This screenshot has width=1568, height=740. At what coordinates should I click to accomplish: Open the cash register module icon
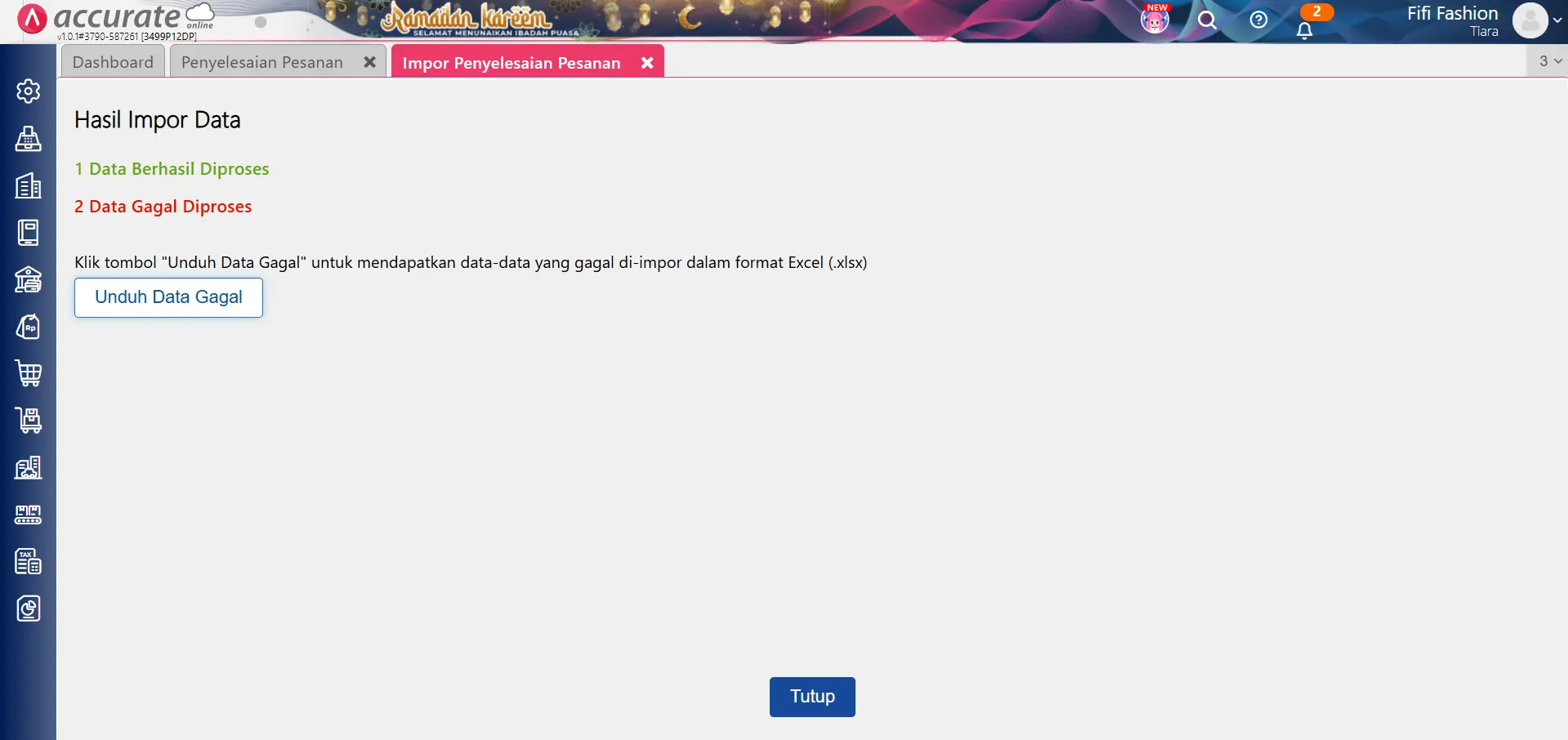click(x=28, y=139)
